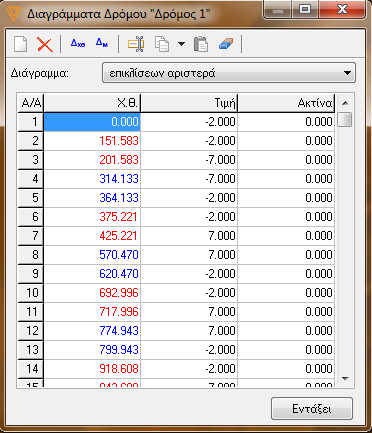Click the Τιμή column header
The image size is (372, 433).
coord(189,103)
